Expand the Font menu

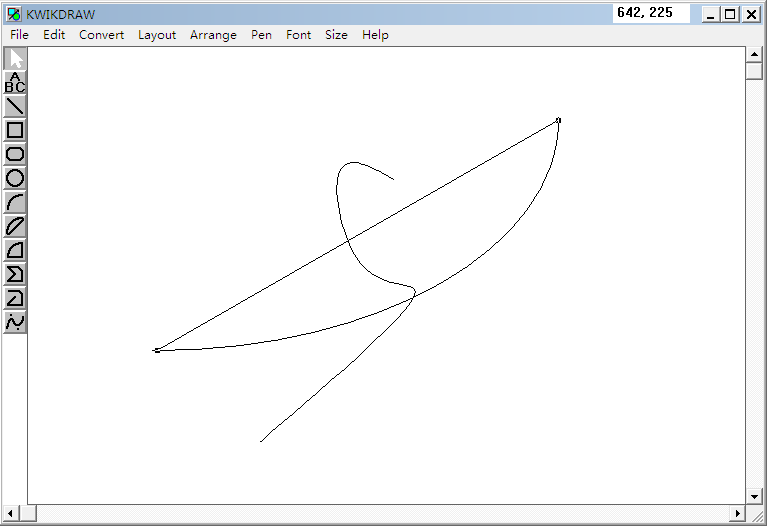[298, 35]
